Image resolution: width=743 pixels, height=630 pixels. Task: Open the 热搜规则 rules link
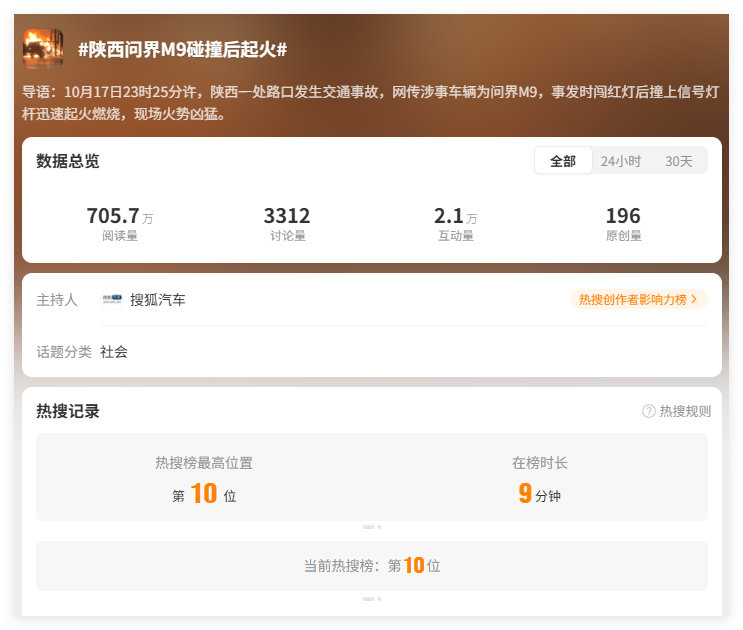tap(685, 411)
